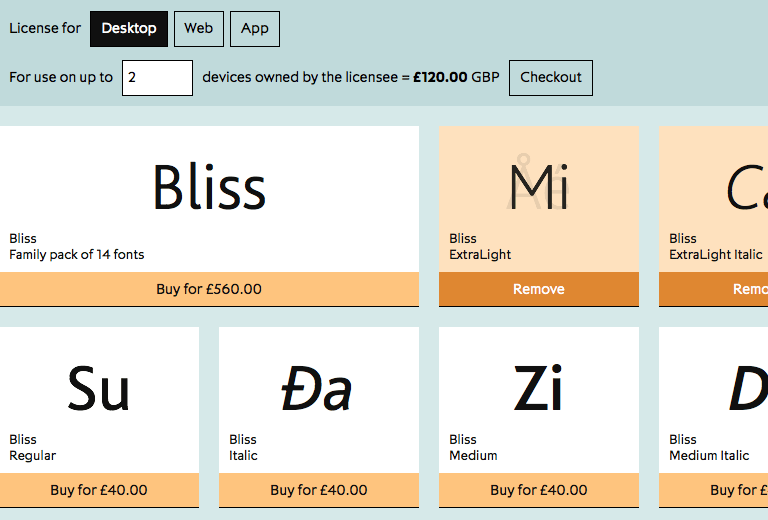This screenshot has height=520, width=768.
Task: View the Su Regular glyph sample
Action: 98,388
